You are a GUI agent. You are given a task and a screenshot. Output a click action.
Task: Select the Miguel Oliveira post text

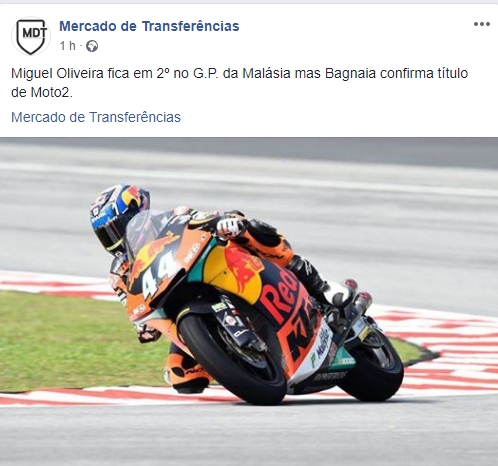(239, 83)
